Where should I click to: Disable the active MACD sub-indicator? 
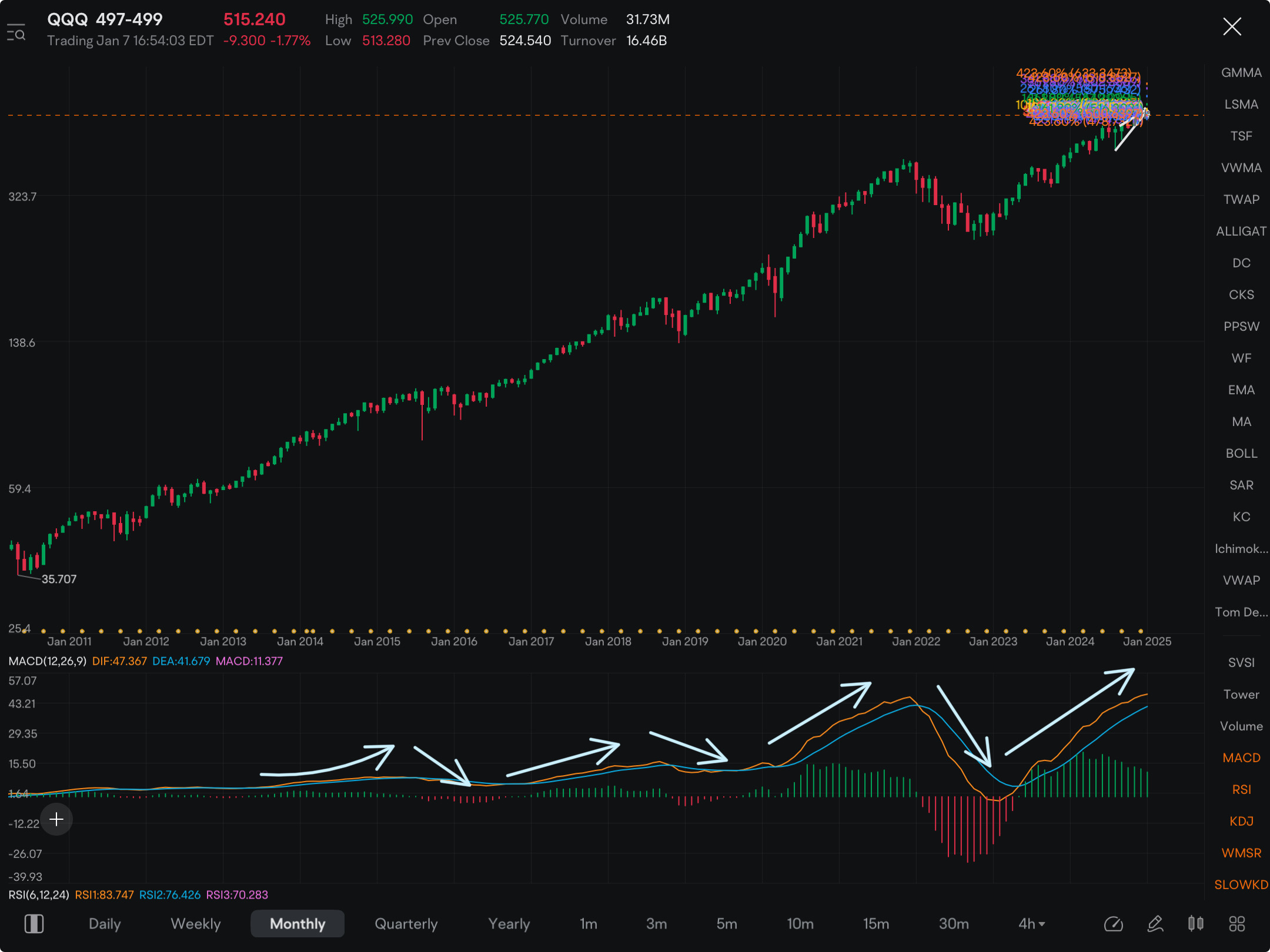(x=1241, y=757)
